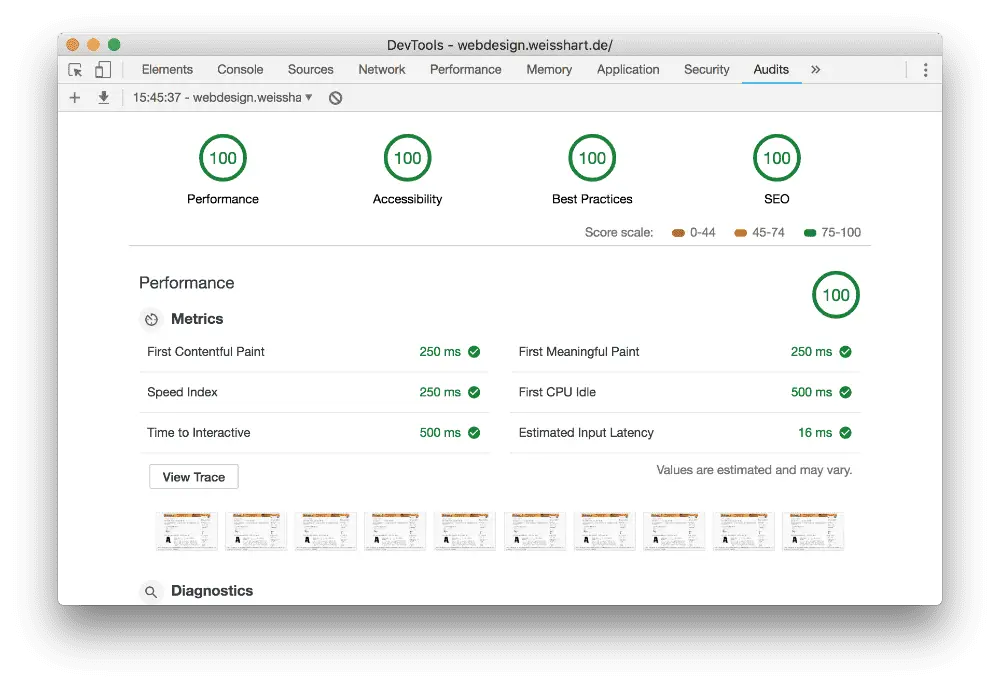This screenshot has width=1000, height=688.
Task: Start a new audit with plus icon
Action: (x=75, y=98)
